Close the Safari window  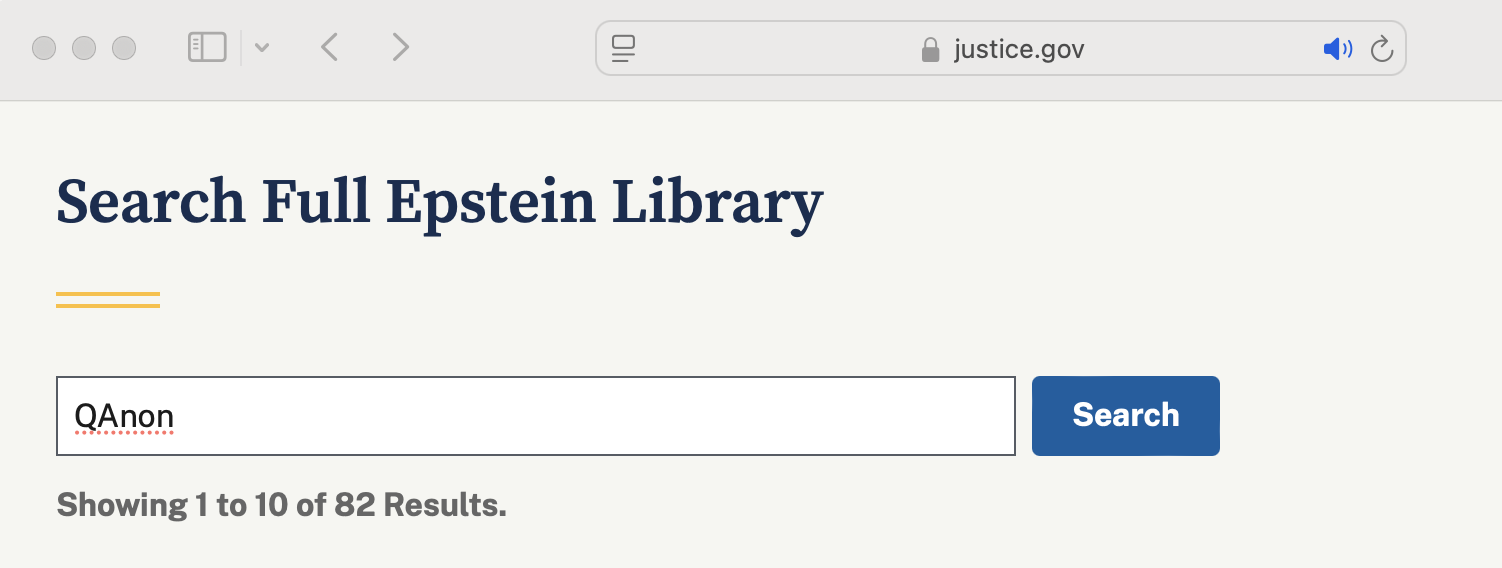pos(44,48)
